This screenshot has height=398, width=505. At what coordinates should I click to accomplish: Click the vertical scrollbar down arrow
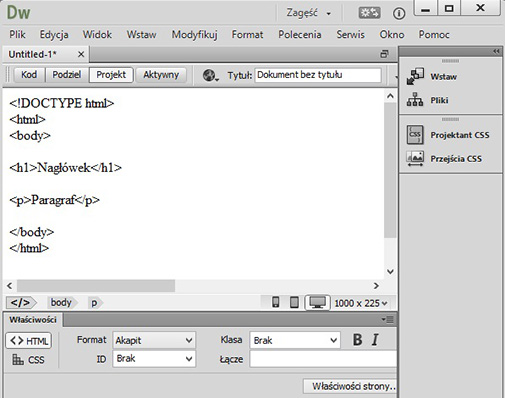[390, 272]
